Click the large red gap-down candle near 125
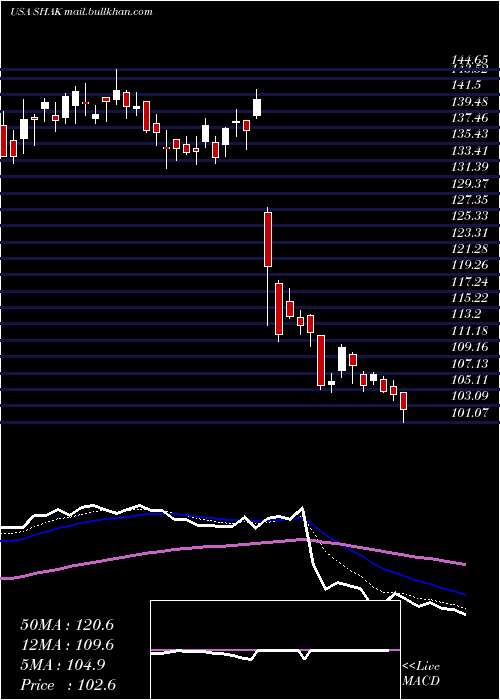The image size is (500, 700). [x=268, y=240]
